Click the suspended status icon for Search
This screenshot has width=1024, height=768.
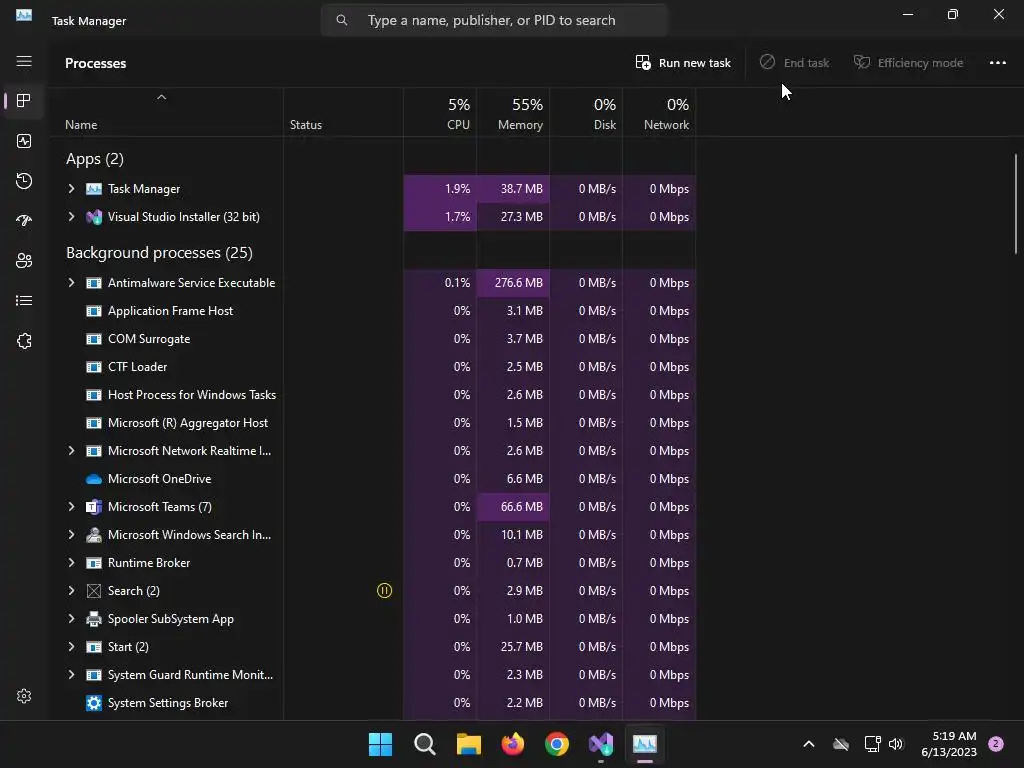click(x=385, y=590)
